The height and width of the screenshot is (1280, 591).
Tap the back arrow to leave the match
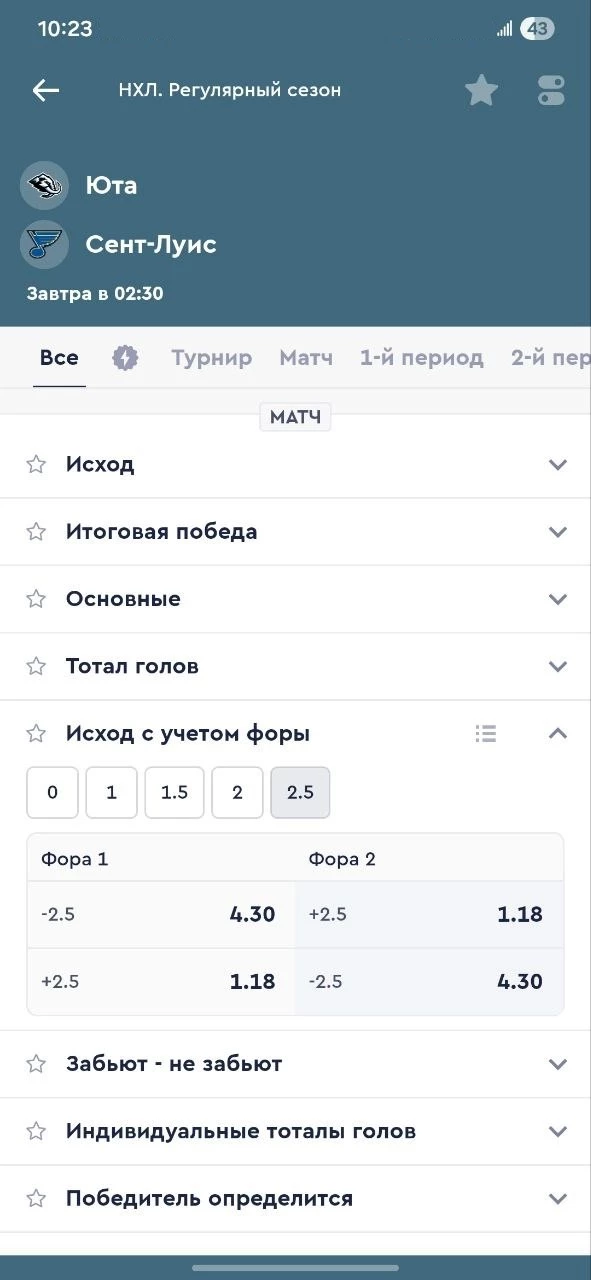point(45,90)
